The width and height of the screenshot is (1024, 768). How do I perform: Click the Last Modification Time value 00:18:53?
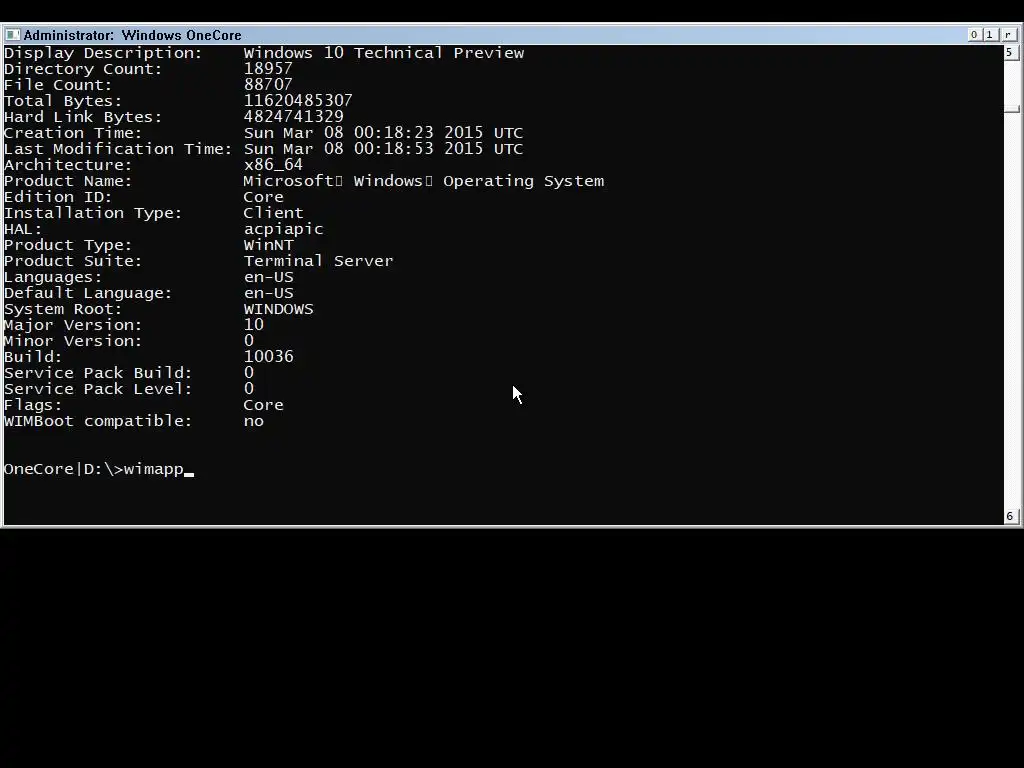pos(383,149)
